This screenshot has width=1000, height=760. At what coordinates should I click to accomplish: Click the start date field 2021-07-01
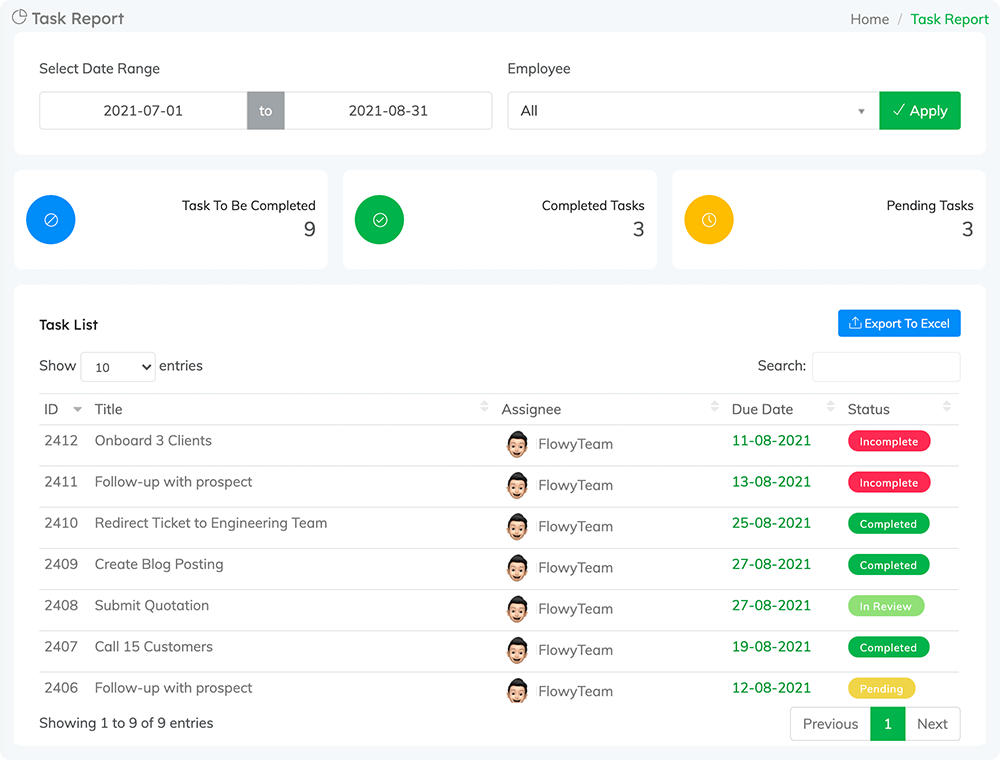[x=143, y=111]
